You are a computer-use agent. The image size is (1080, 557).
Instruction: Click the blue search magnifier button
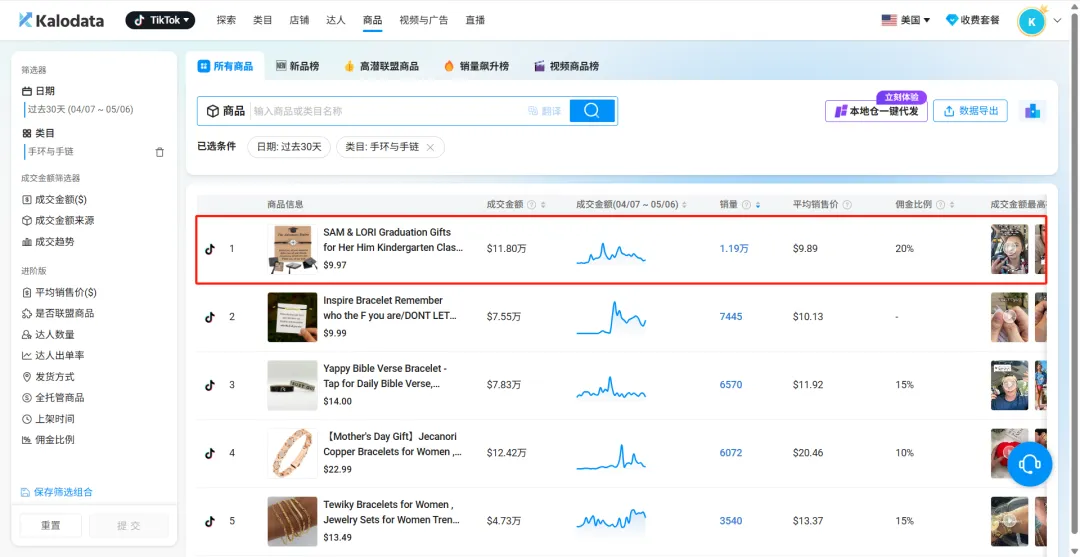click(592, 111)
